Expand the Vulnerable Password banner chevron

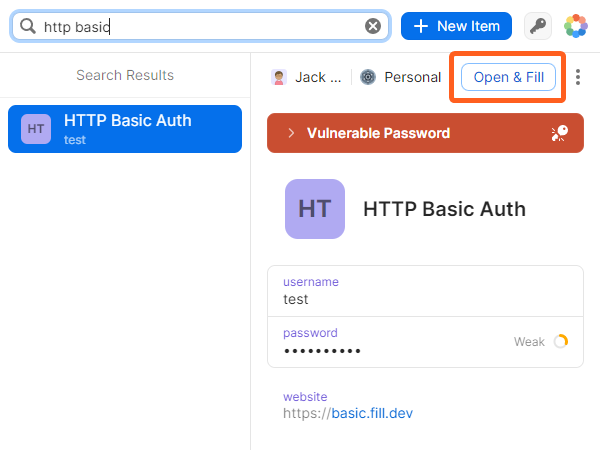(291, 133)
